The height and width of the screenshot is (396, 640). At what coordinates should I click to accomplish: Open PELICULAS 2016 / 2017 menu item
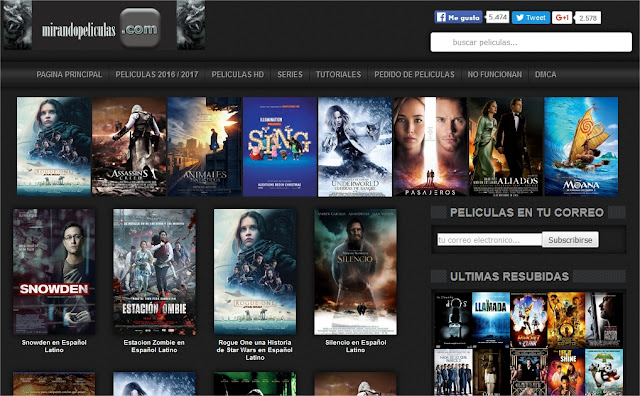(157, 74)
